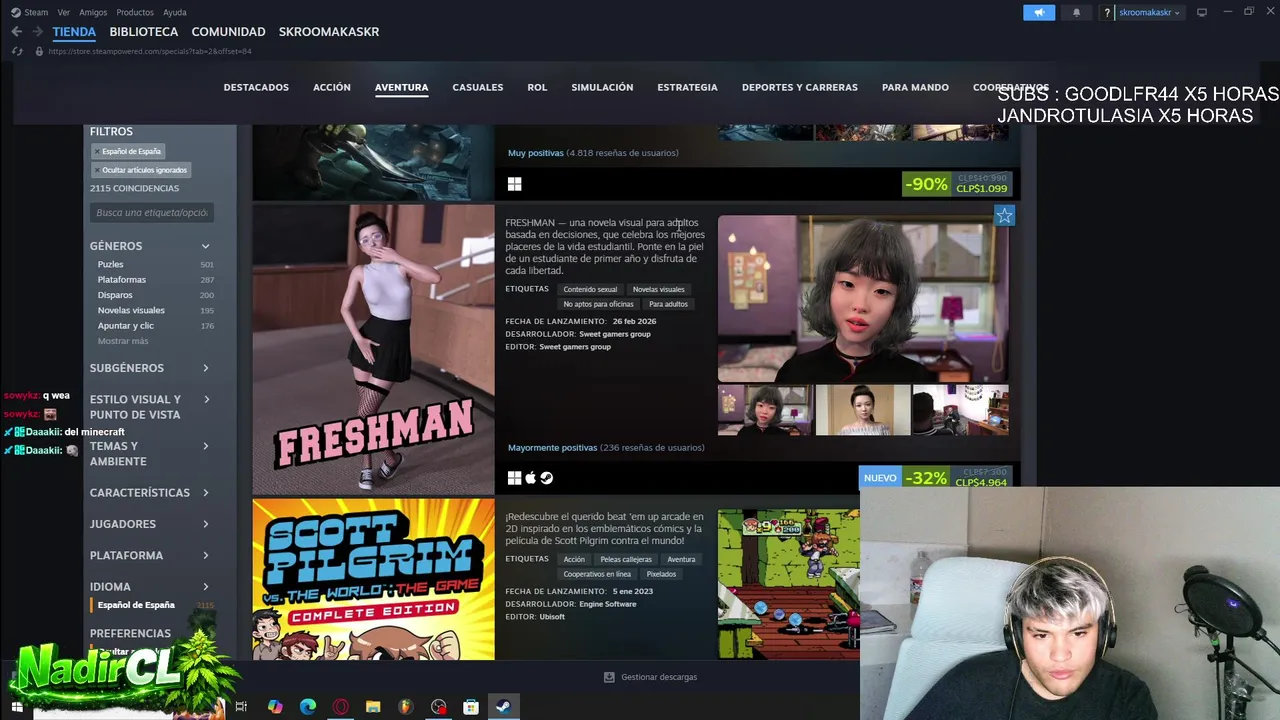
Task: Click the Windows icon under -90% discount
Action: pyautogui.click(x=514, y=184)
